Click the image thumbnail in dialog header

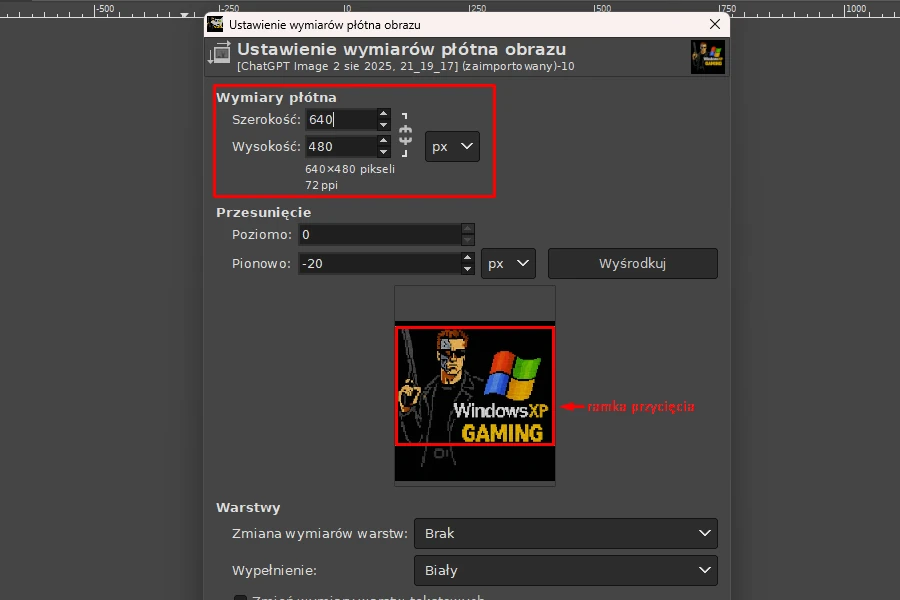[708, 57]
